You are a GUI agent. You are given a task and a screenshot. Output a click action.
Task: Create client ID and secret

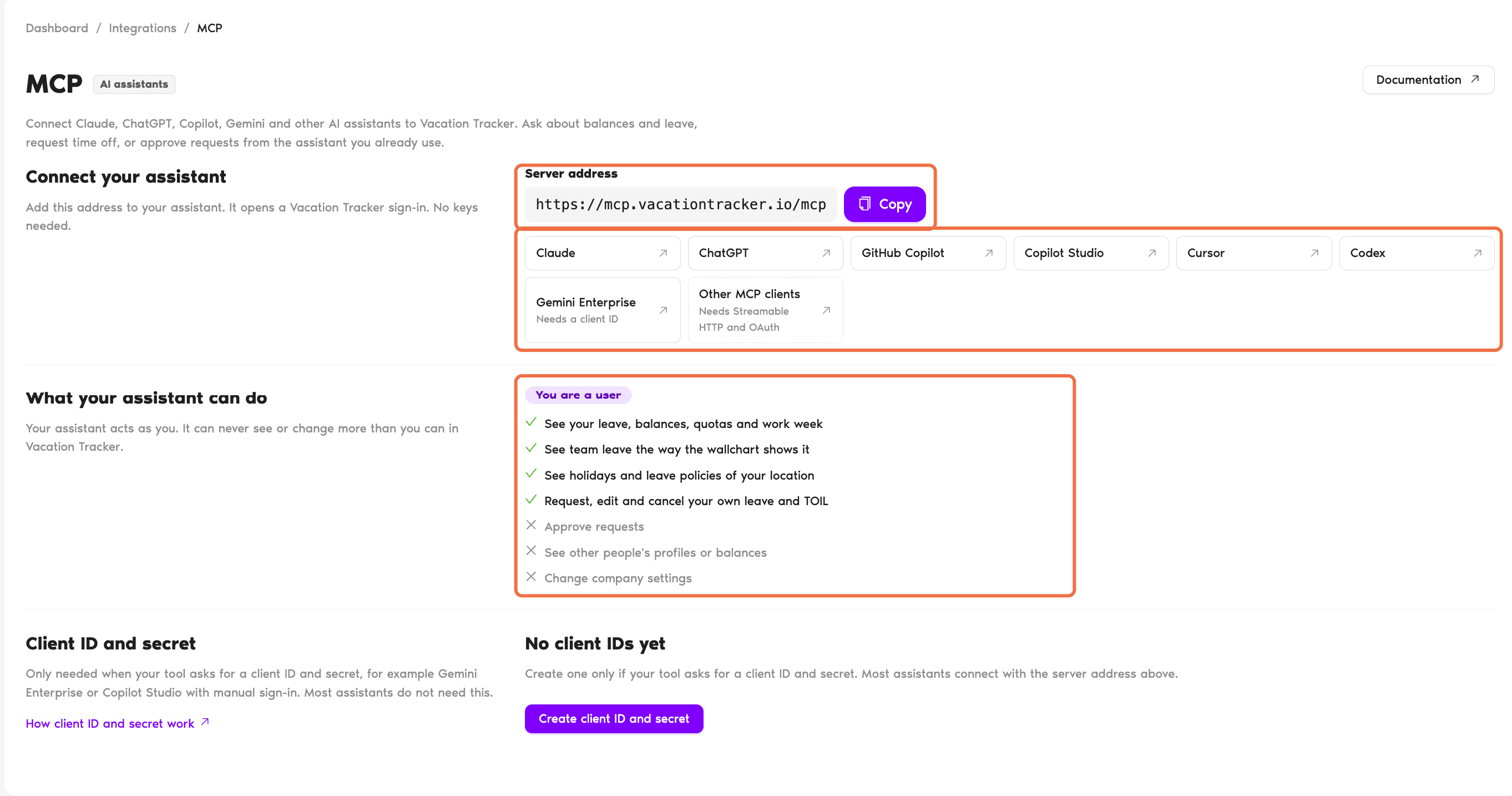tap(613, 718)
